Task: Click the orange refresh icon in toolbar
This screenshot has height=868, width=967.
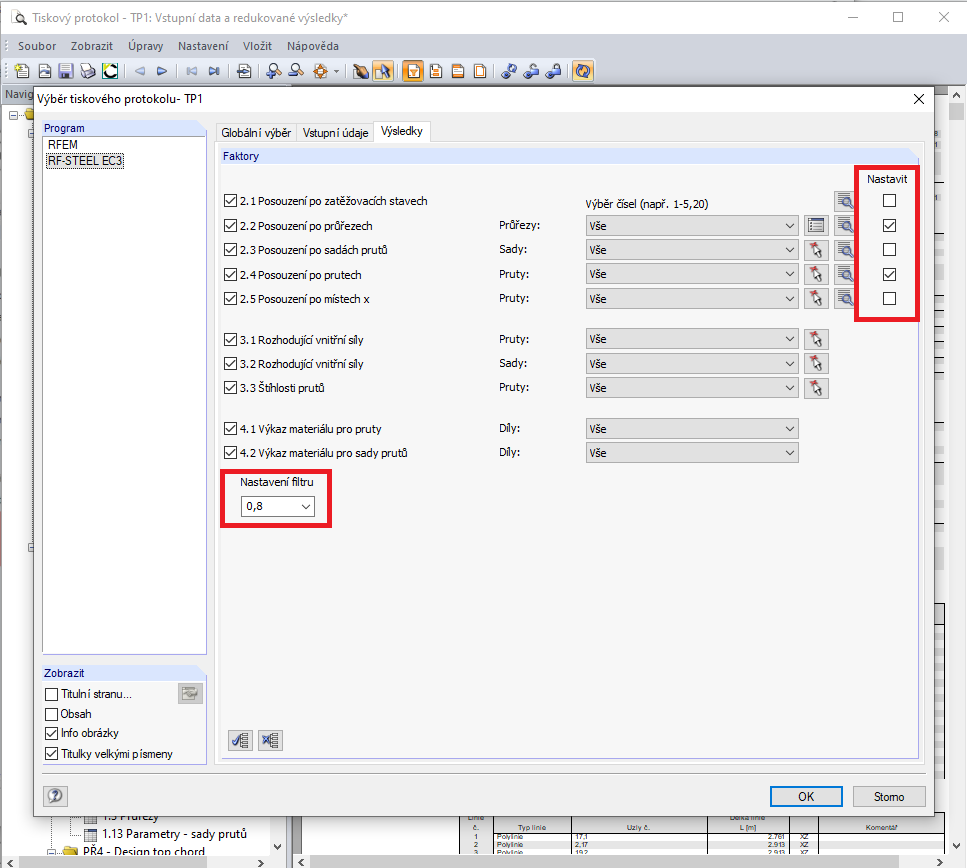Action: [582, 71]
